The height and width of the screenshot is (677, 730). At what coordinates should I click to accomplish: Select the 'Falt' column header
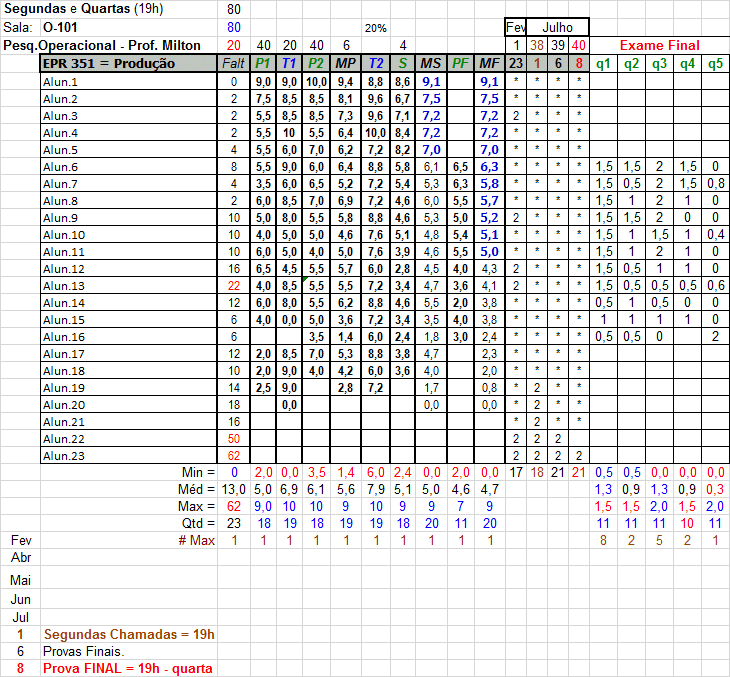pos(233,64)
